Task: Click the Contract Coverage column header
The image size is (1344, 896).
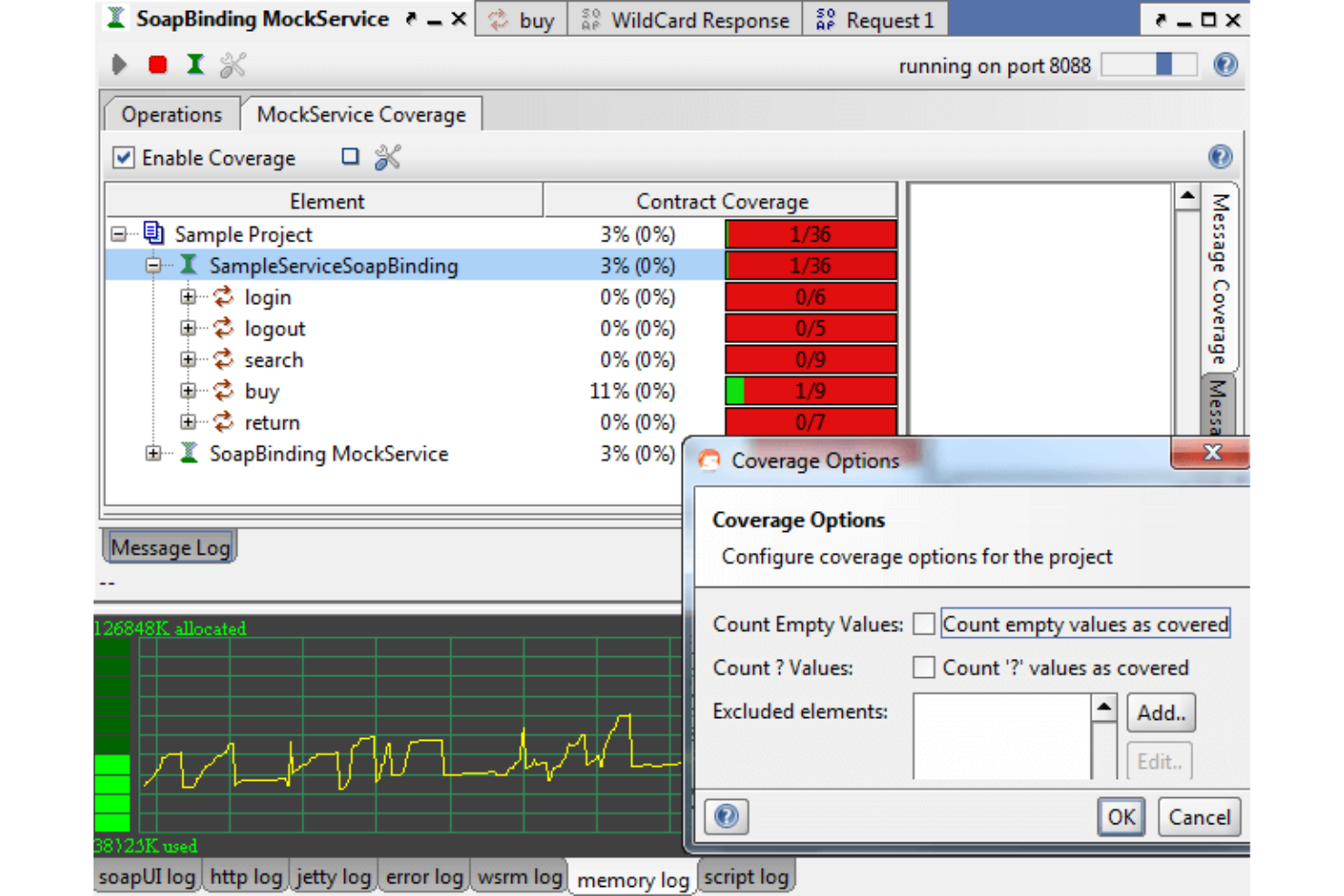Action: (721, 201)
